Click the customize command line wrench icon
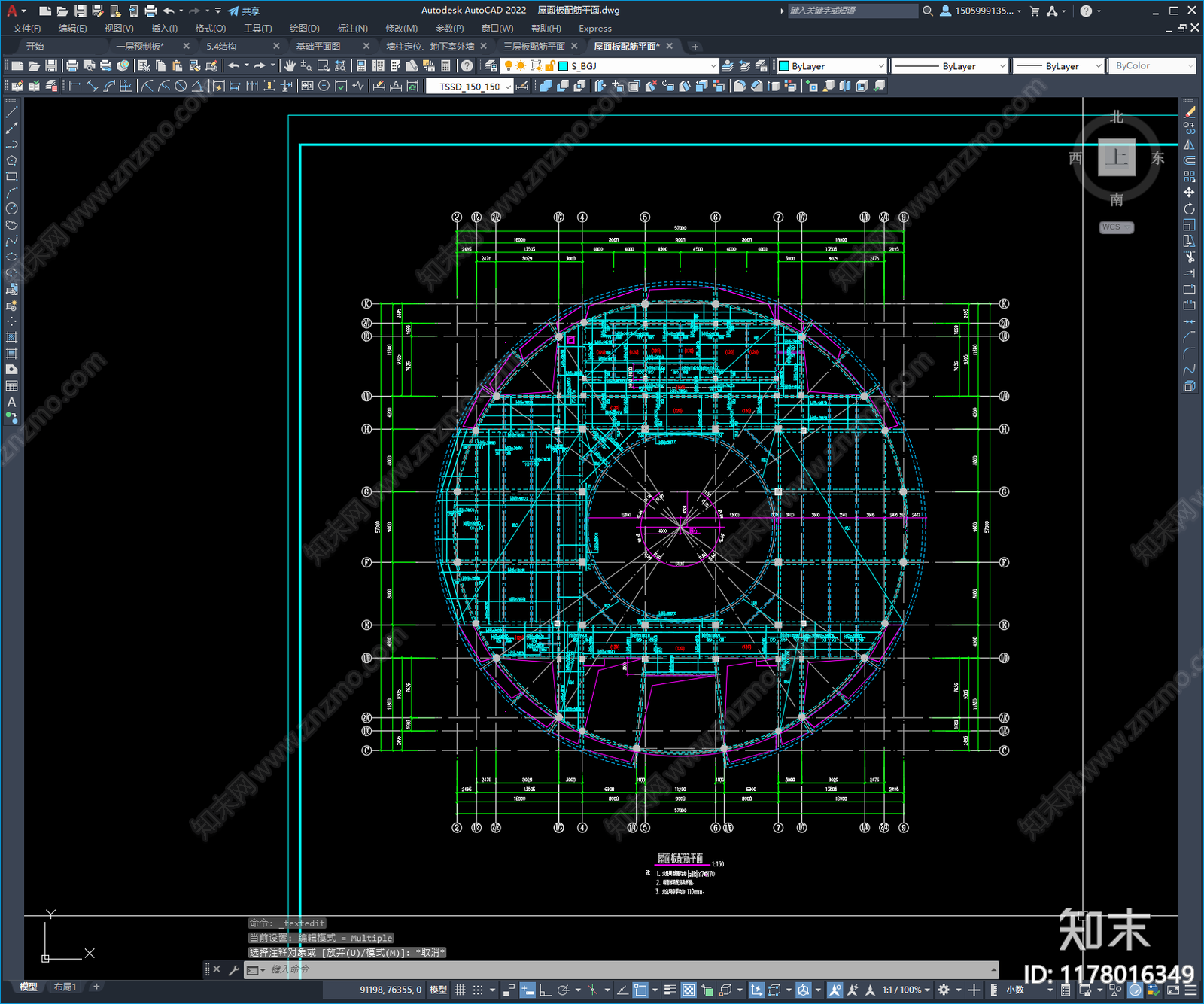The image size is (1204, 1004). pos(234,969)
